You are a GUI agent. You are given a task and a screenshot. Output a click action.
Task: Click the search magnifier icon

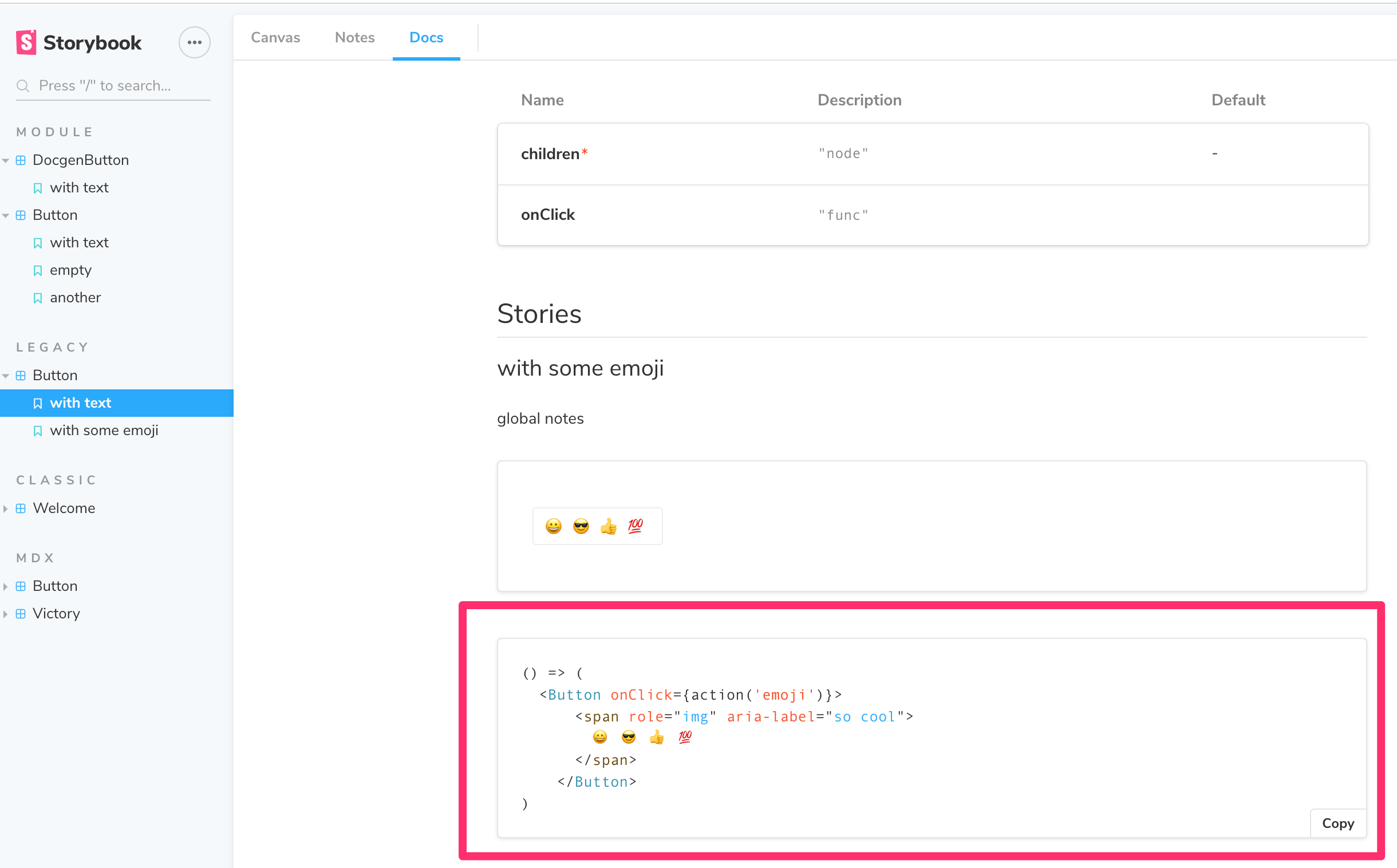(x=23, y=86)
